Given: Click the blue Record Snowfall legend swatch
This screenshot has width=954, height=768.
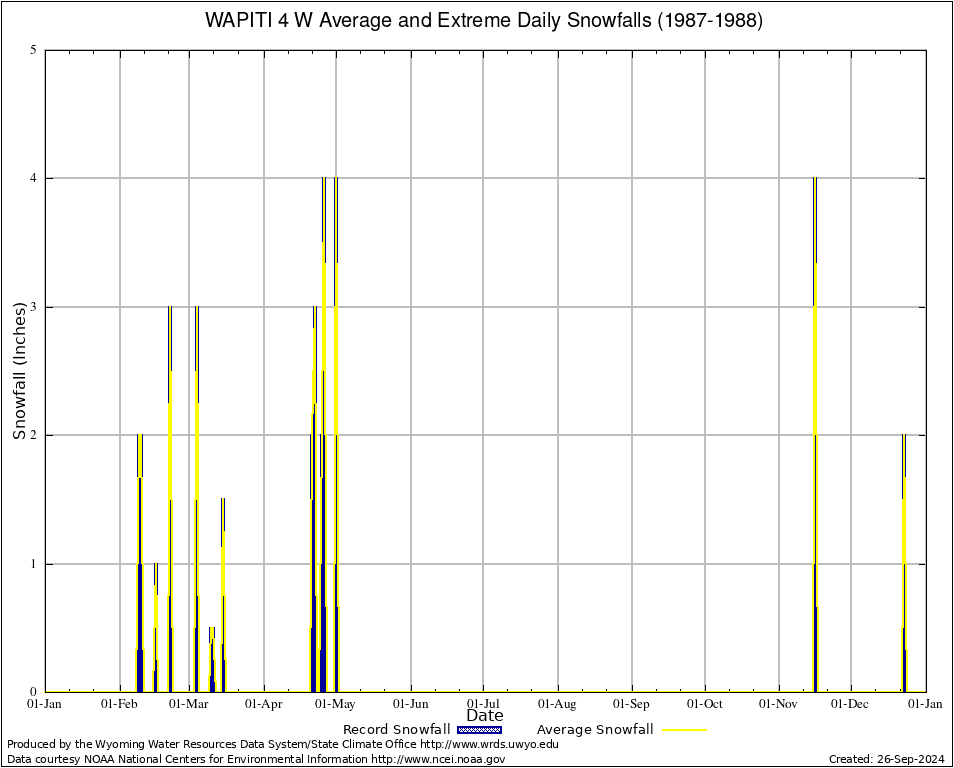Looking at the screenshot, I should pyautogui.click(x=478, y=730).
